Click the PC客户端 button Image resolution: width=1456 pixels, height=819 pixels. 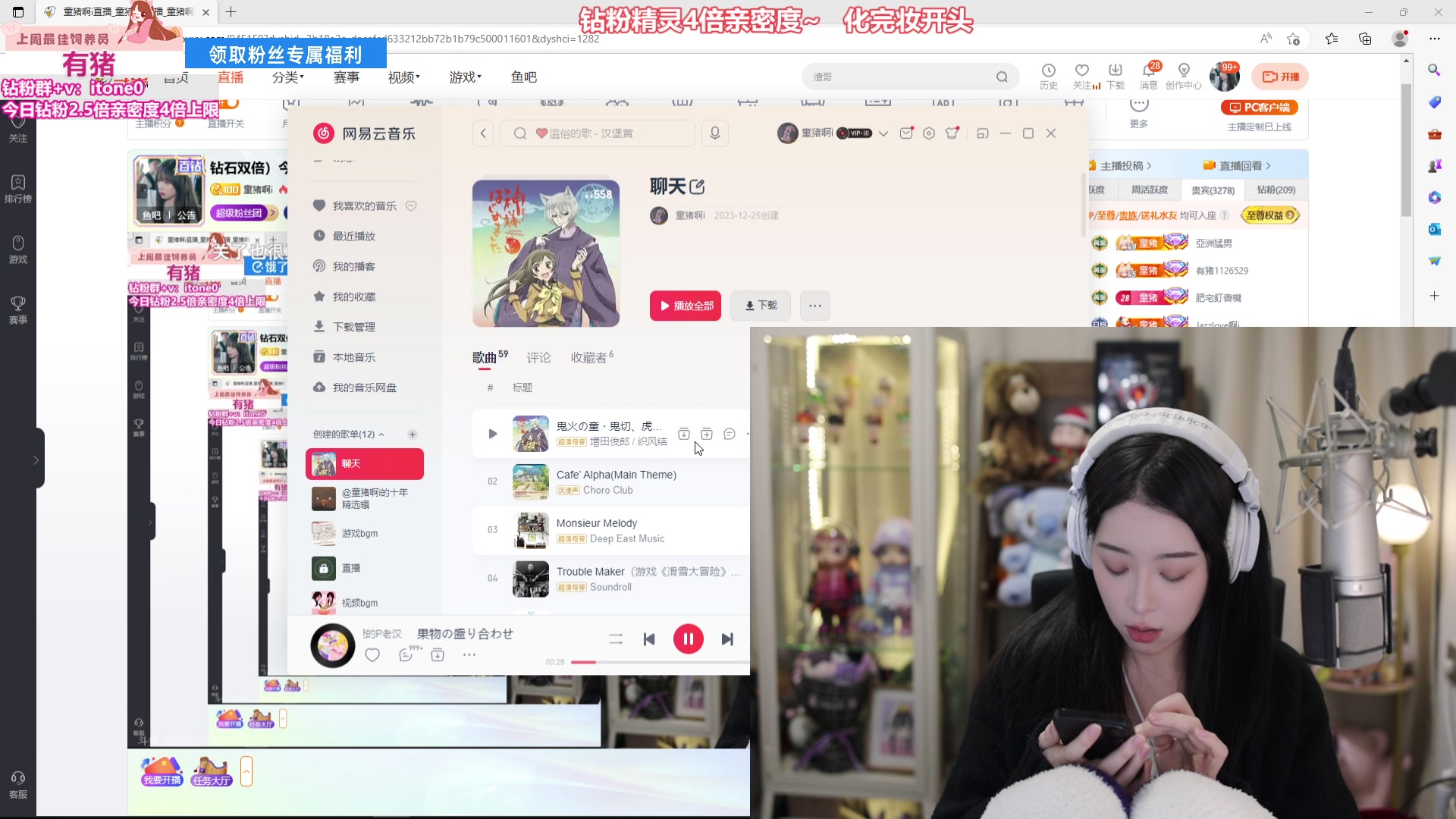click(x=1260, y=108)
